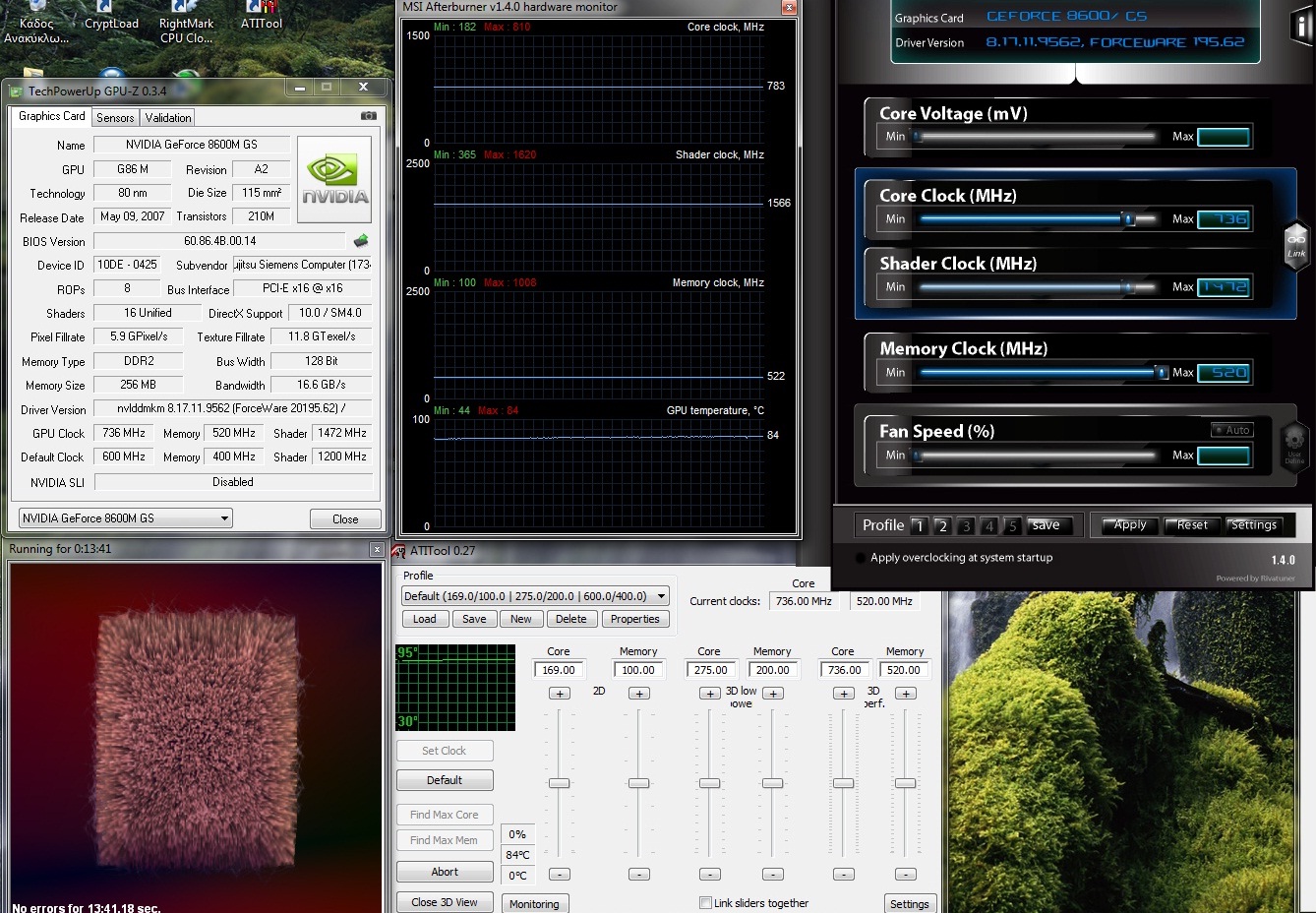Increase 2D Core clock with plus button
This screenshot has height=913, width=1316.
pos(560,694)
